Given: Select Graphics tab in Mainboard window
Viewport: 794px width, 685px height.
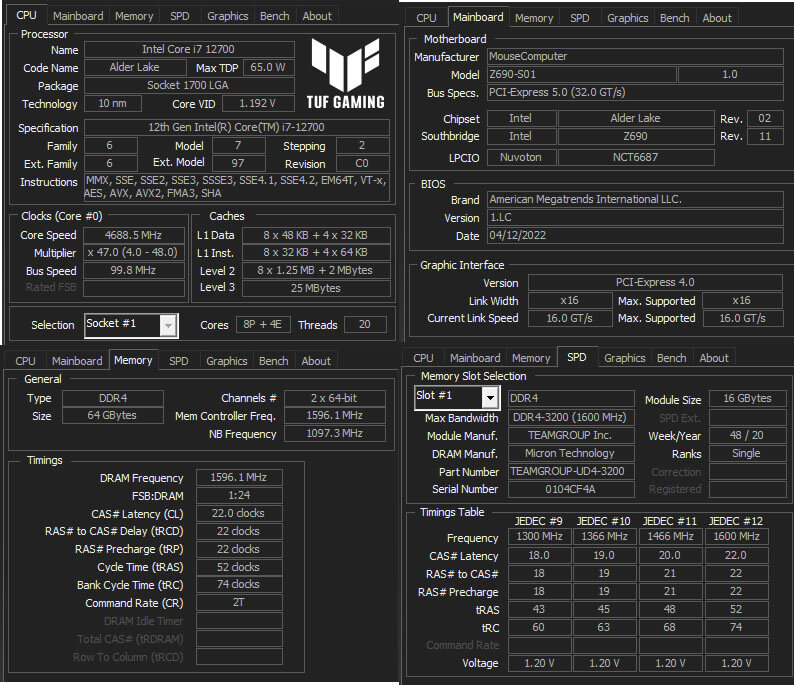Looking at the screenshot, I should 627,18.
